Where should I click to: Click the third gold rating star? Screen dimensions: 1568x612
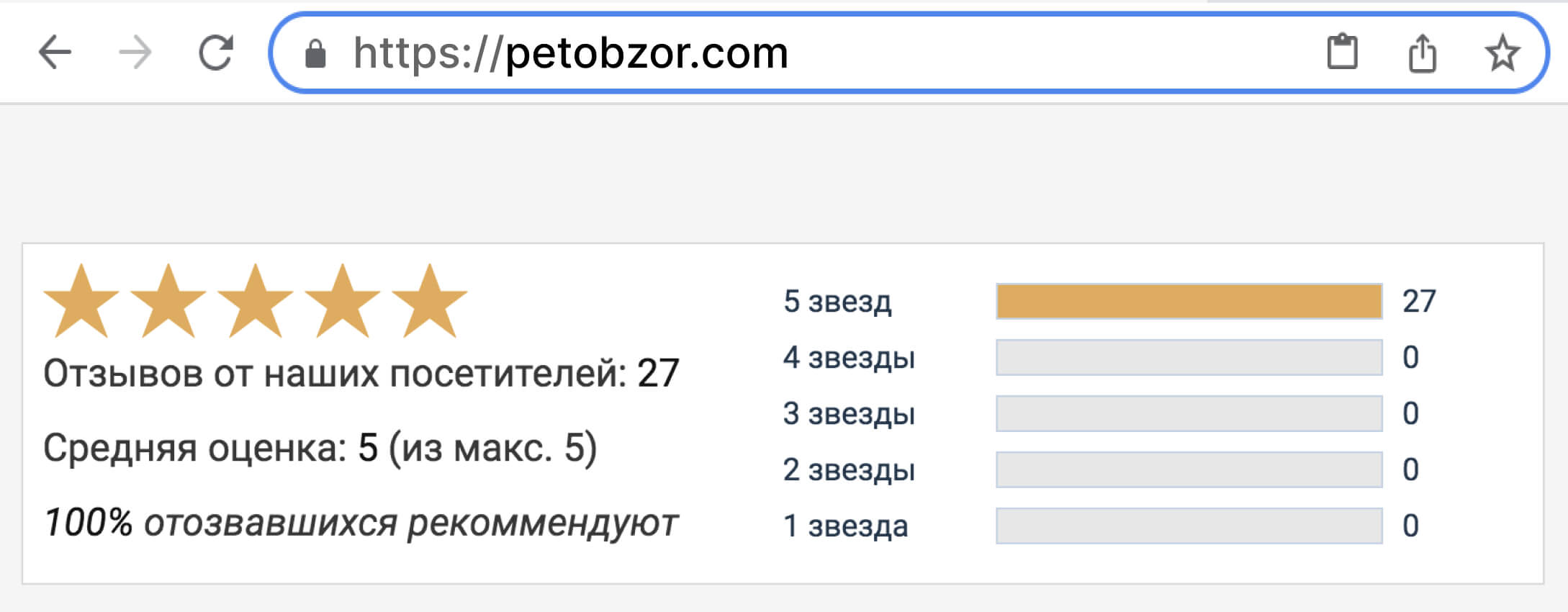[256, 302]
